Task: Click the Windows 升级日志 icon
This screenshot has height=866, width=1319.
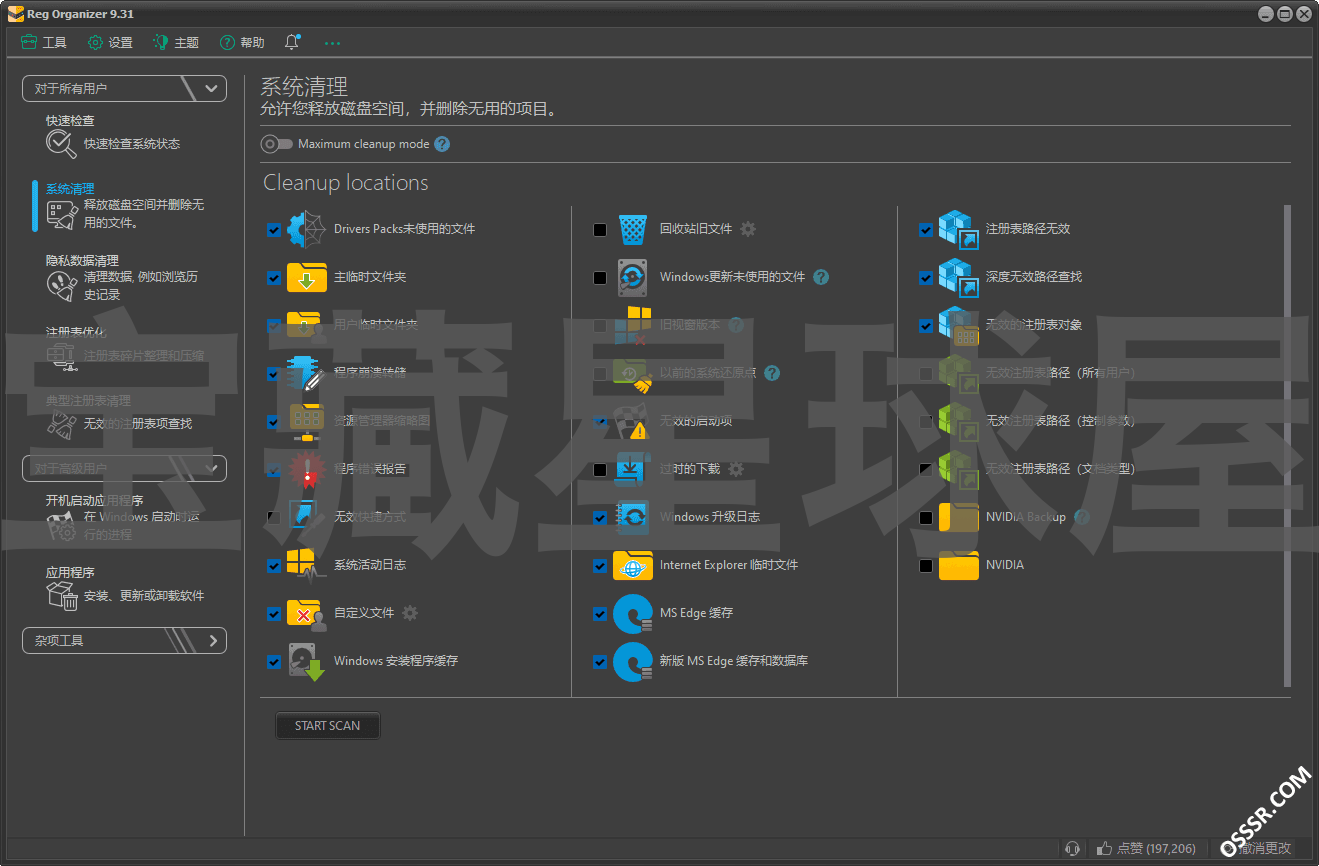Action: click(633, 517)
